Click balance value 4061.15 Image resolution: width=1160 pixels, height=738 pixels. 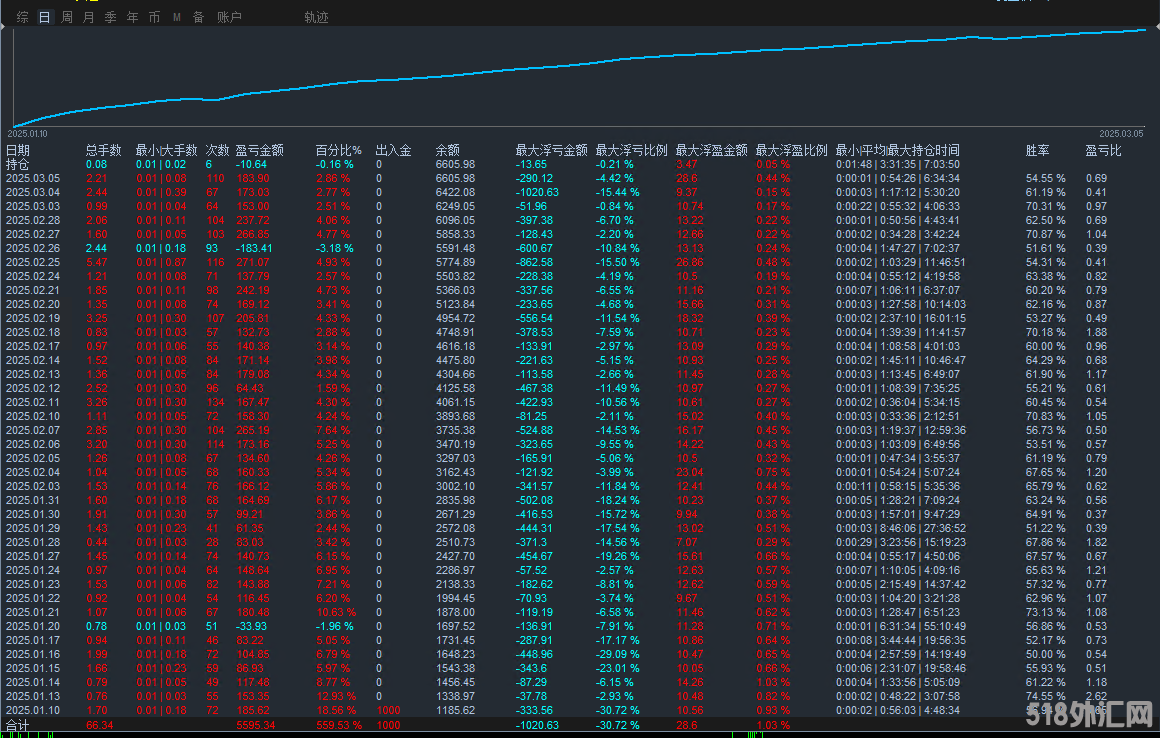tap(455, 402)
